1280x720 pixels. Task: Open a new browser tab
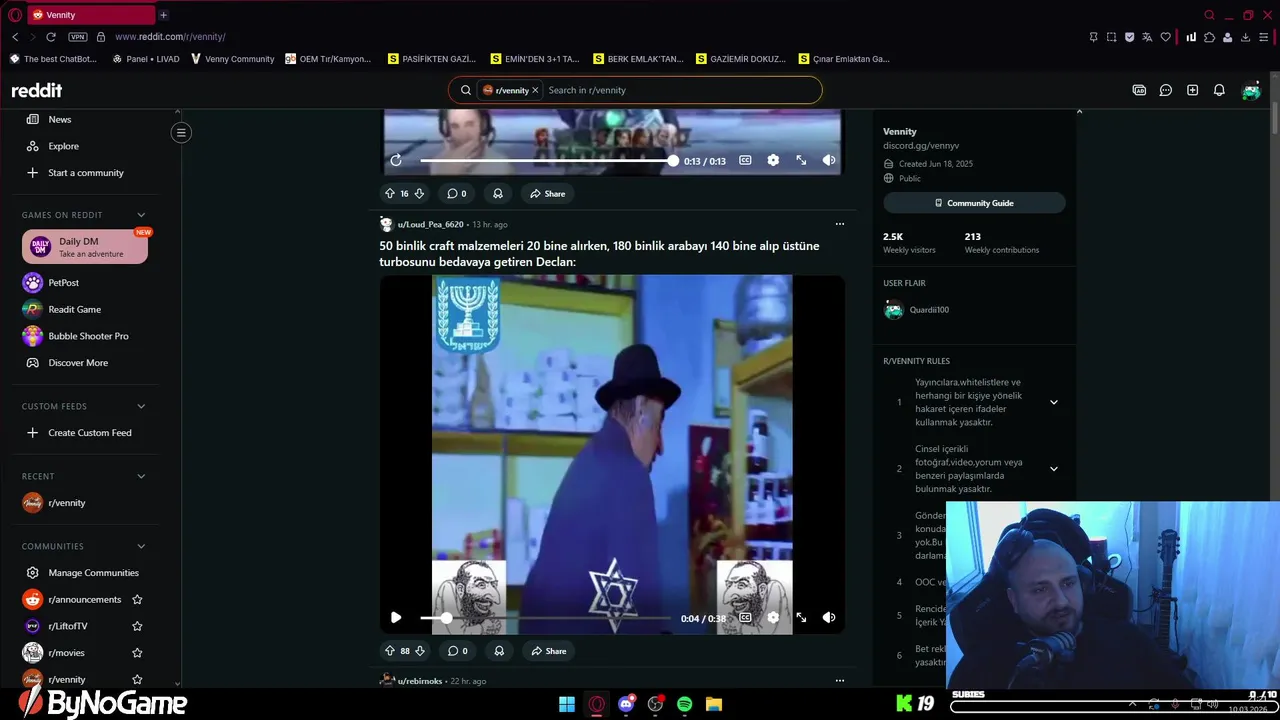[164, 15]
